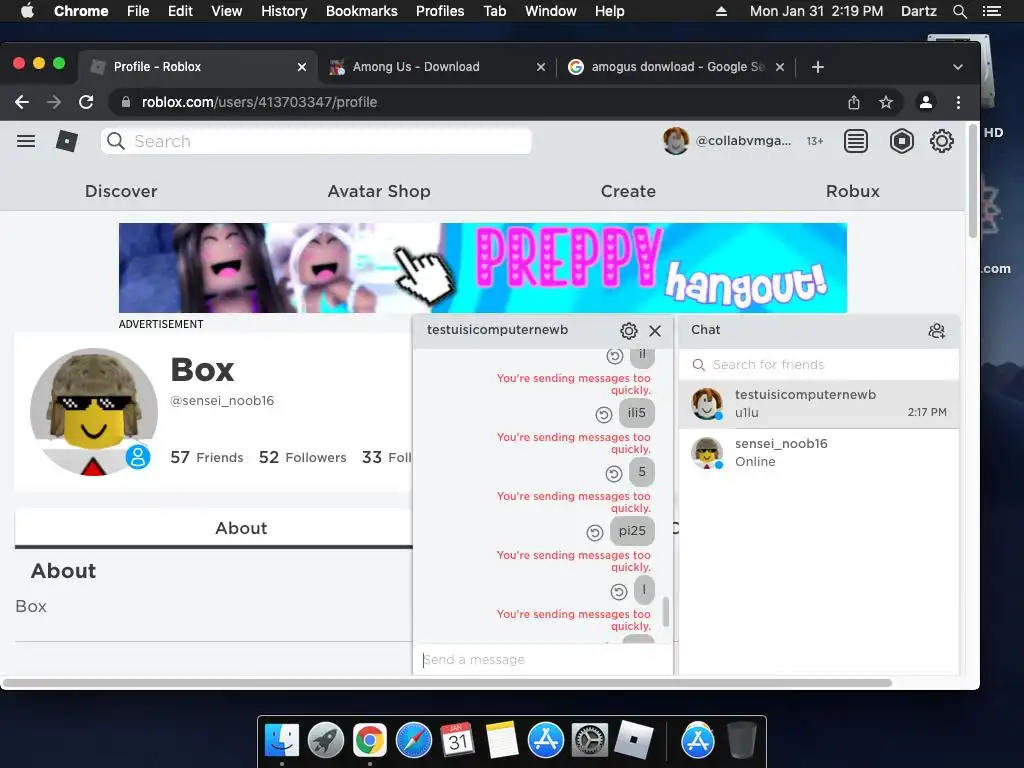This screenshot has height=768, width=1024.
Task: Click the Roblox logo home icon
Action: [67, 141]
